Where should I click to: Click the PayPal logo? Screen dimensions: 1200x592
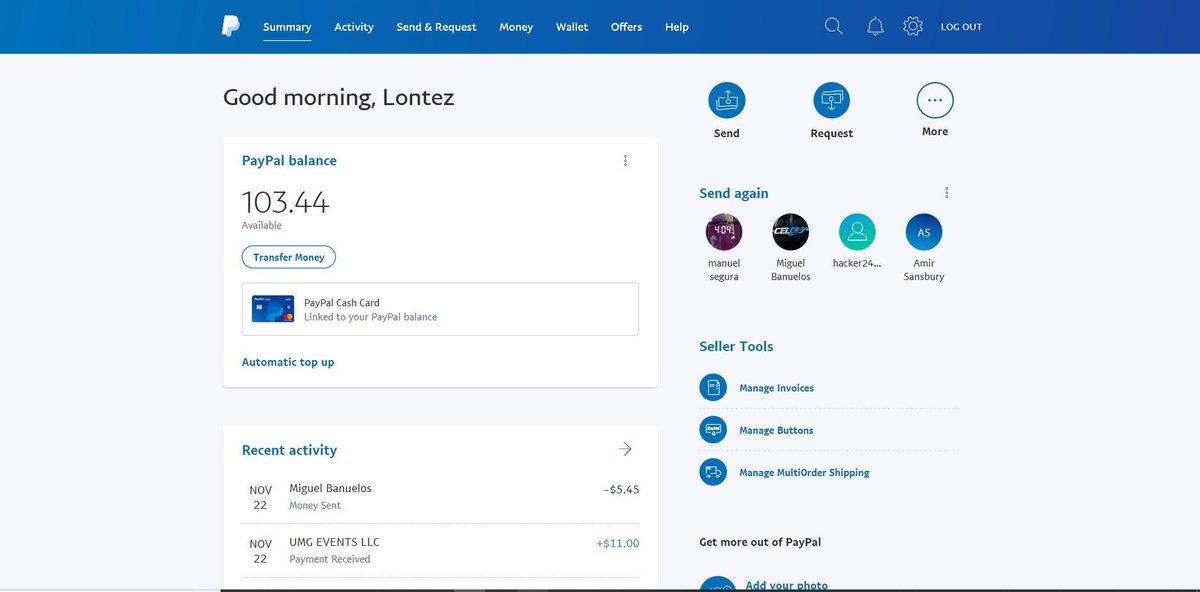pos(229,26)
